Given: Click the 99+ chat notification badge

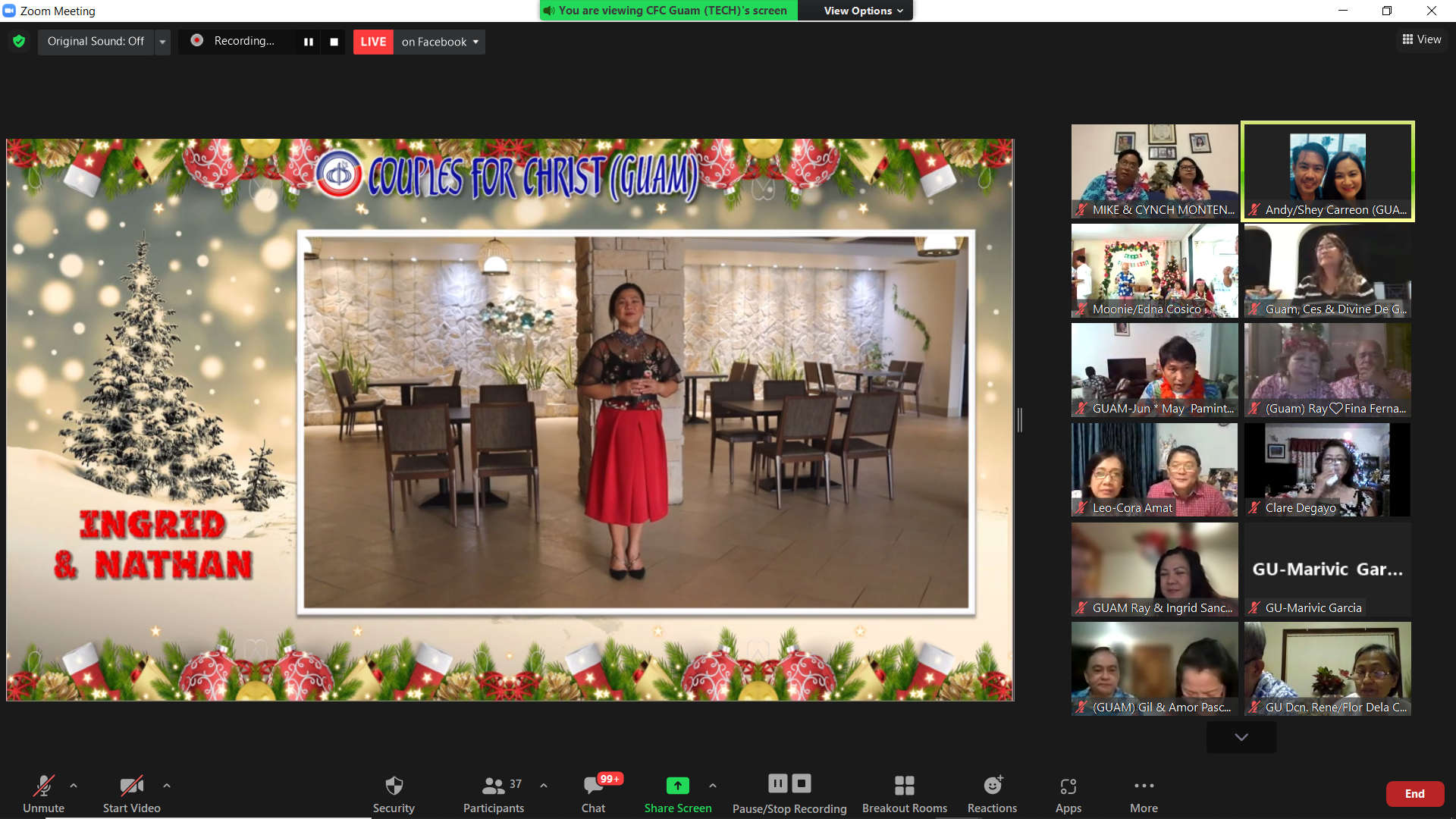Looking at the screenshot, I should [610, 779].
